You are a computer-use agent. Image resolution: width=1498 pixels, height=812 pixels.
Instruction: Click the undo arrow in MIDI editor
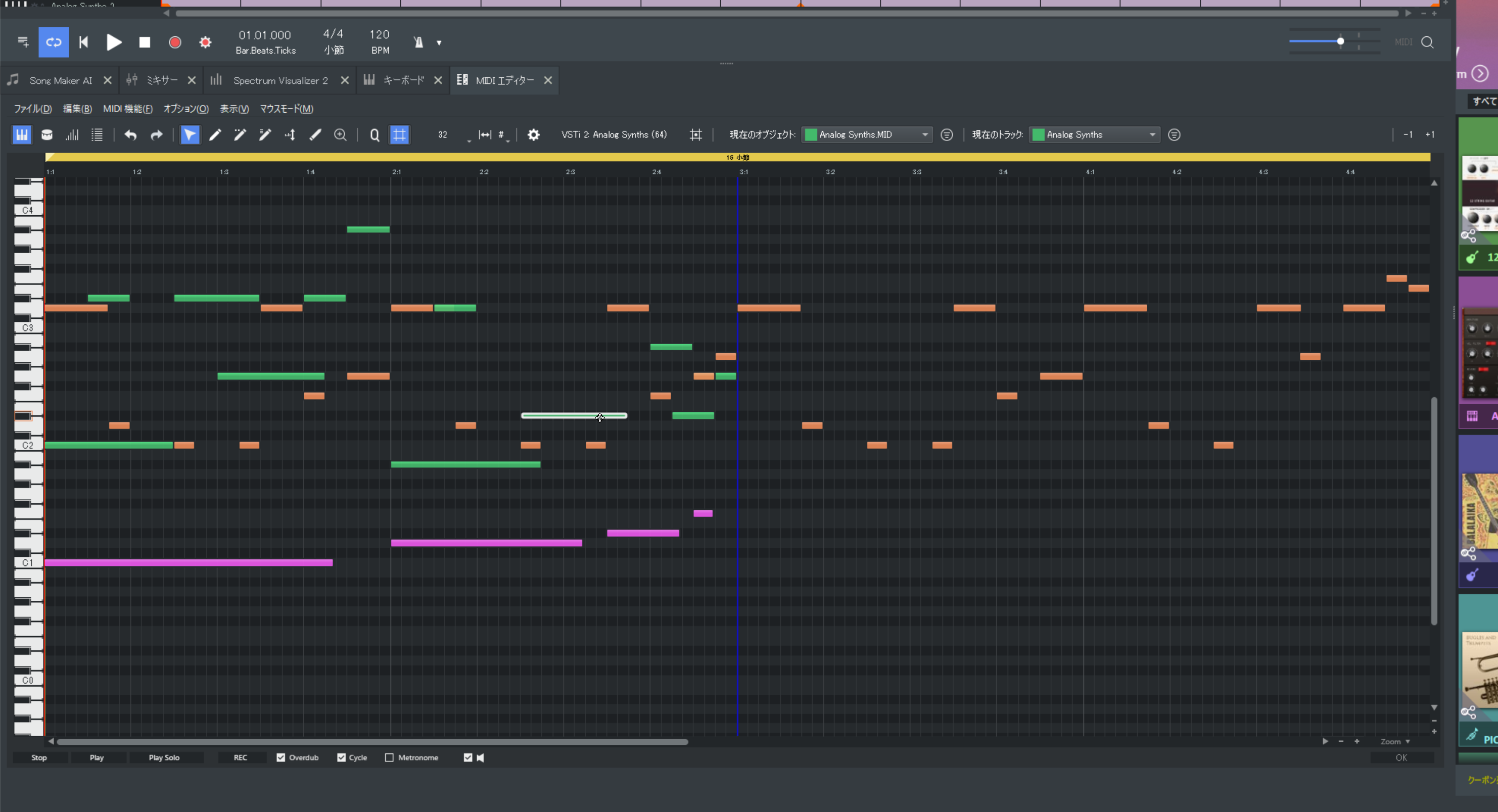click(x=130, y=135)
